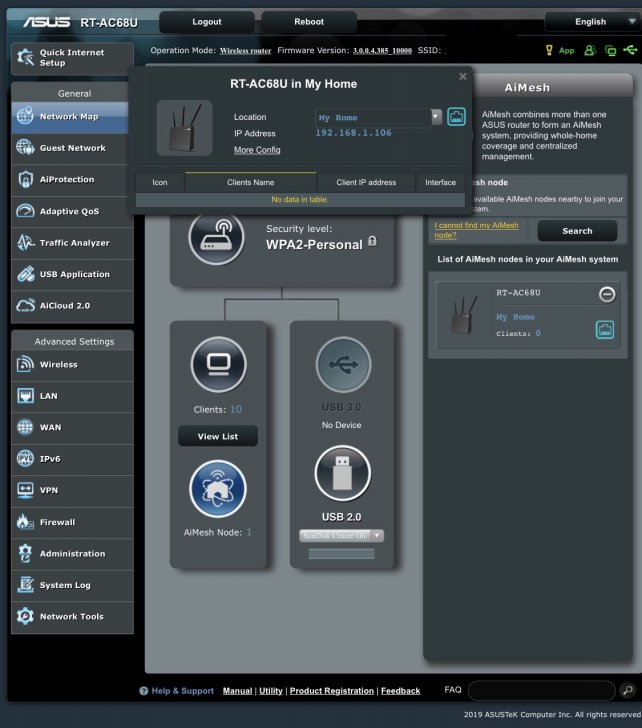
Task: Click the network clients status icon
Action: (610, 50)
